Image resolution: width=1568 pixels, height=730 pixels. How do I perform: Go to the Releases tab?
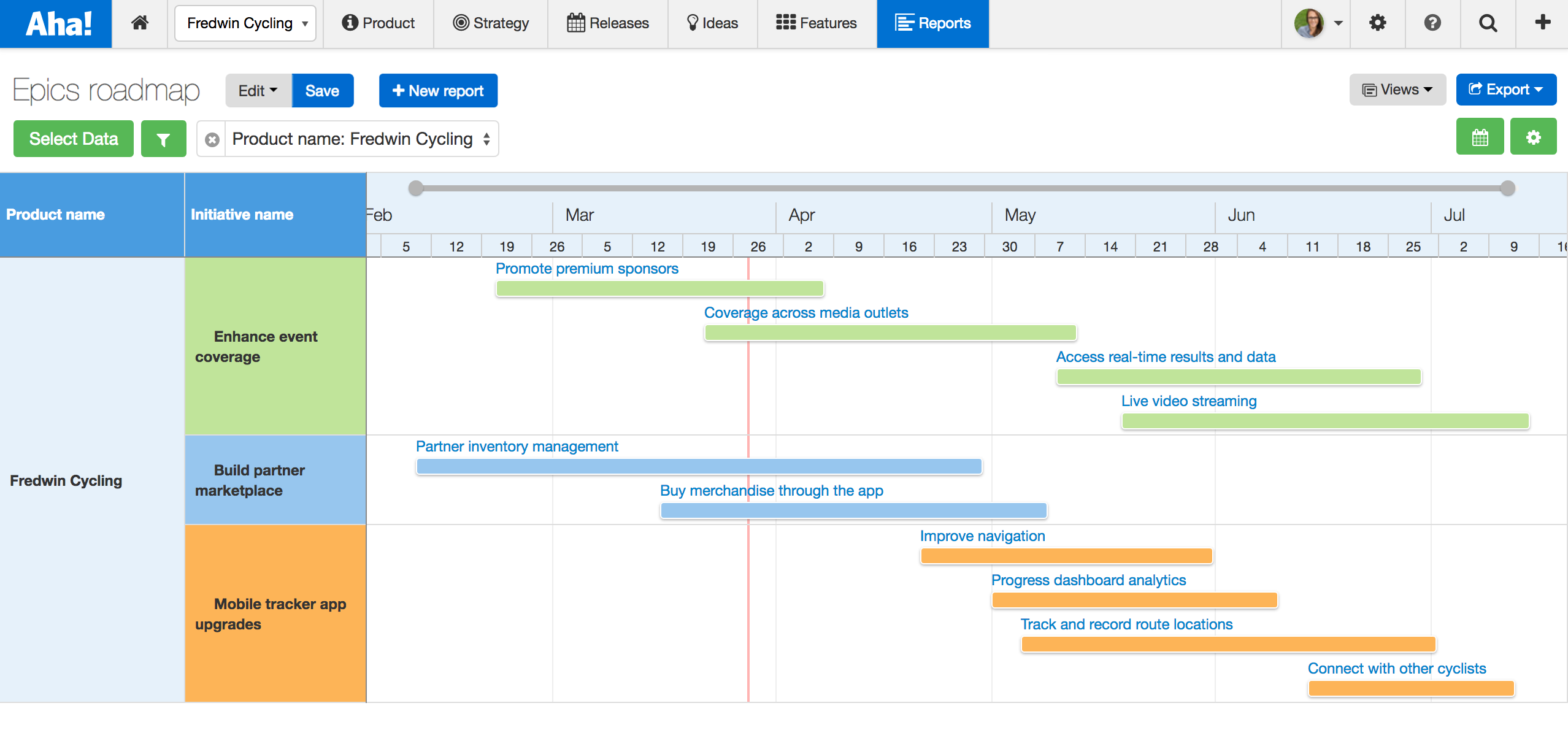pyautogui.click(x=607, y=23)
